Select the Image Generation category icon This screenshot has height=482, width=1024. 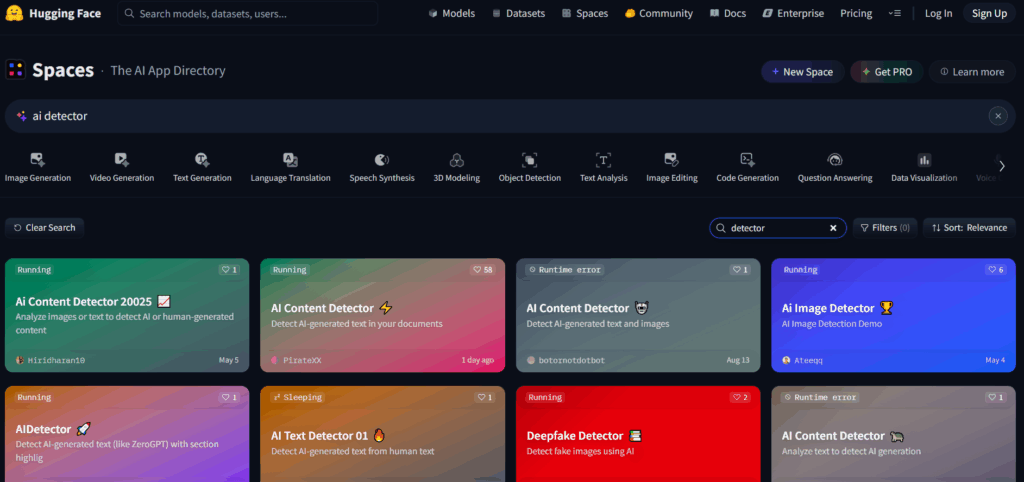pos(38,160)
